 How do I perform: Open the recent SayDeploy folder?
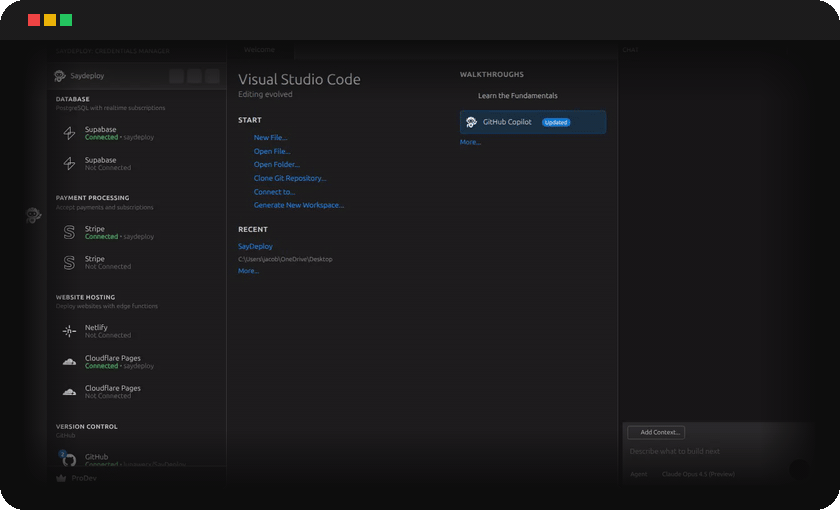[256, 246]
